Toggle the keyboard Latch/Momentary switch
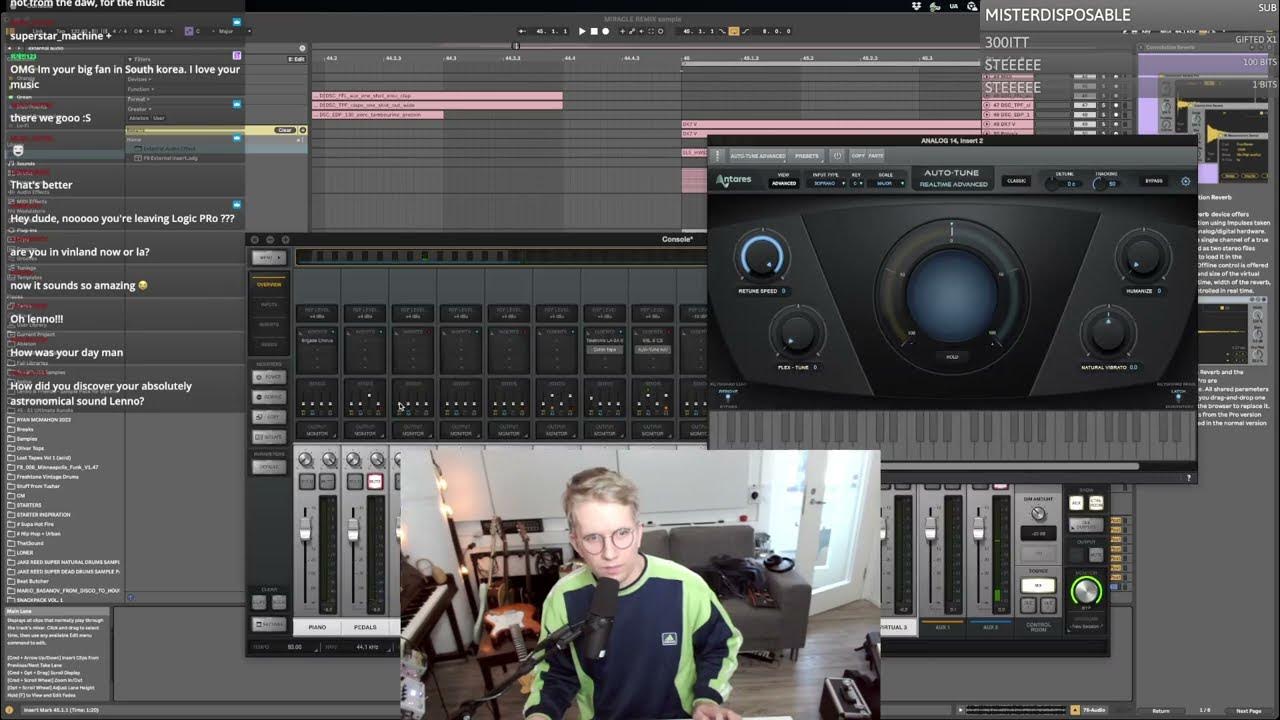This screenshot has height=720, width=1280. pos(1177,398)
